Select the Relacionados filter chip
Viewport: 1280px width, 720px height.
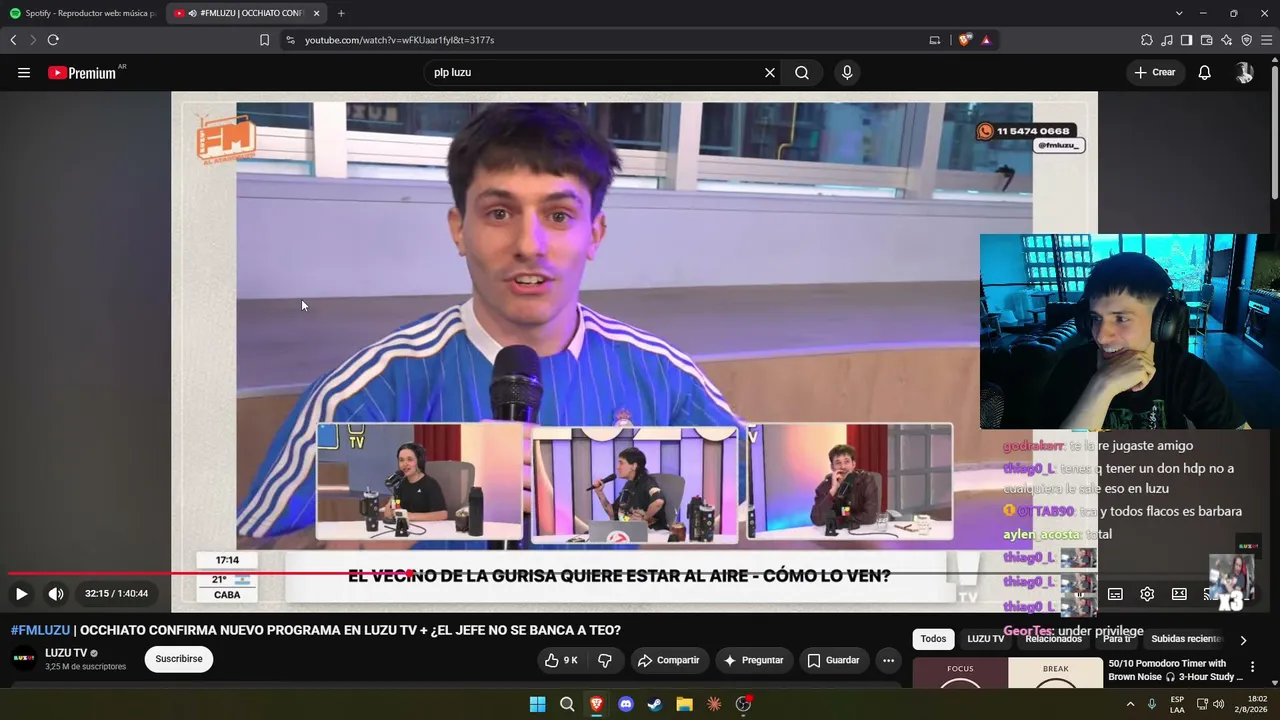click(x=1053, y=639)
